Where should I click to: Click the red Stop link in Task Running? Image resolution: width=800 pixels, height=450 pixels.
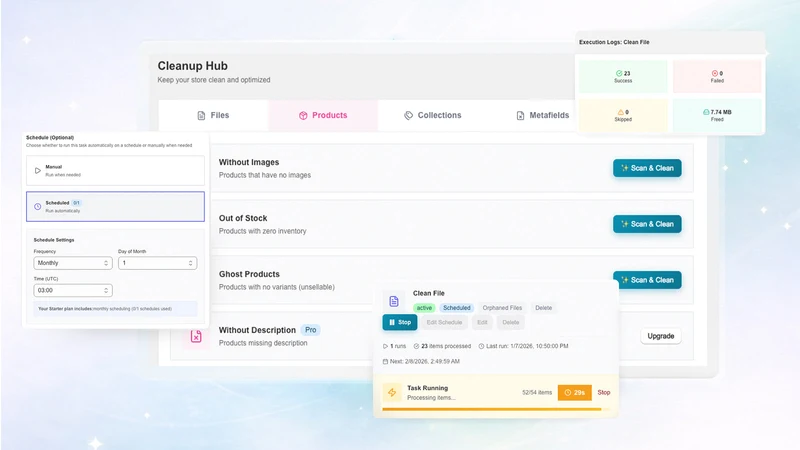click(604, 392)
